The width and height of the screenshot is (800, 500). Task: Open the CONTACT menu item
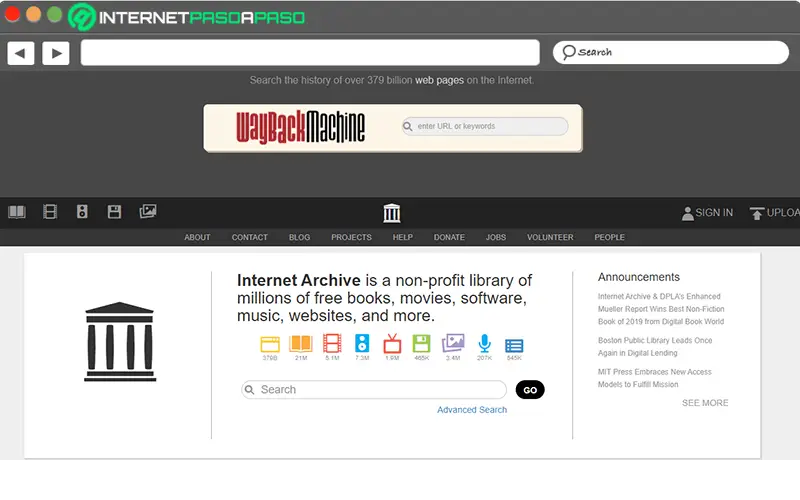pyautogui.click(x=249, y=237)
